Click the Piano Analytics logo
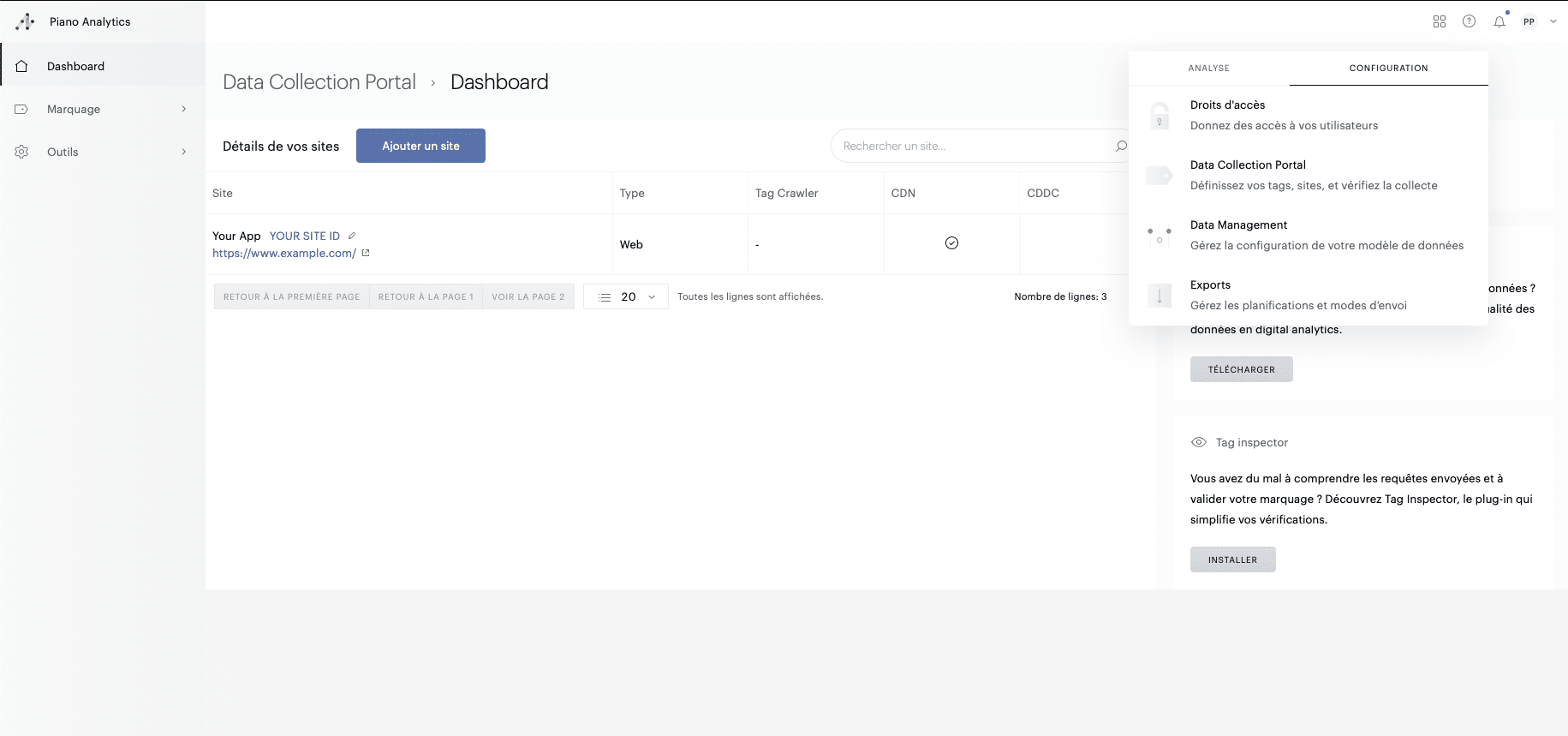 click(x=26, y=21)
